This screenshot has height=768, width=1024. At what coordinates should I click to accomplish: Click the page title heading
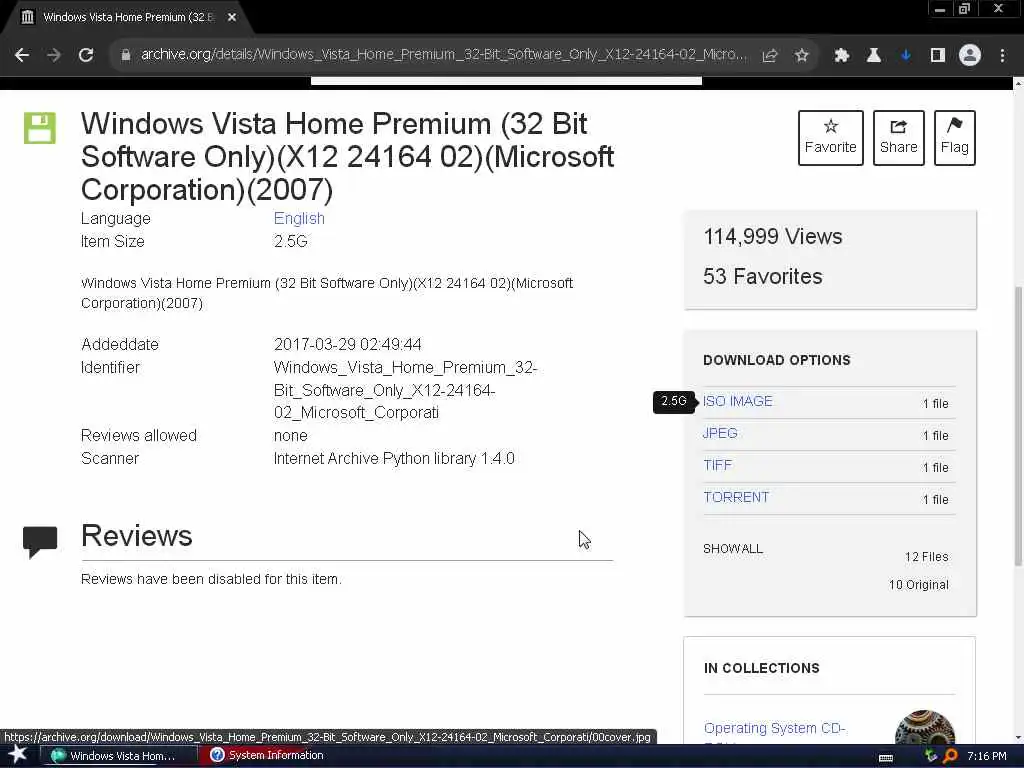(347, 157)
